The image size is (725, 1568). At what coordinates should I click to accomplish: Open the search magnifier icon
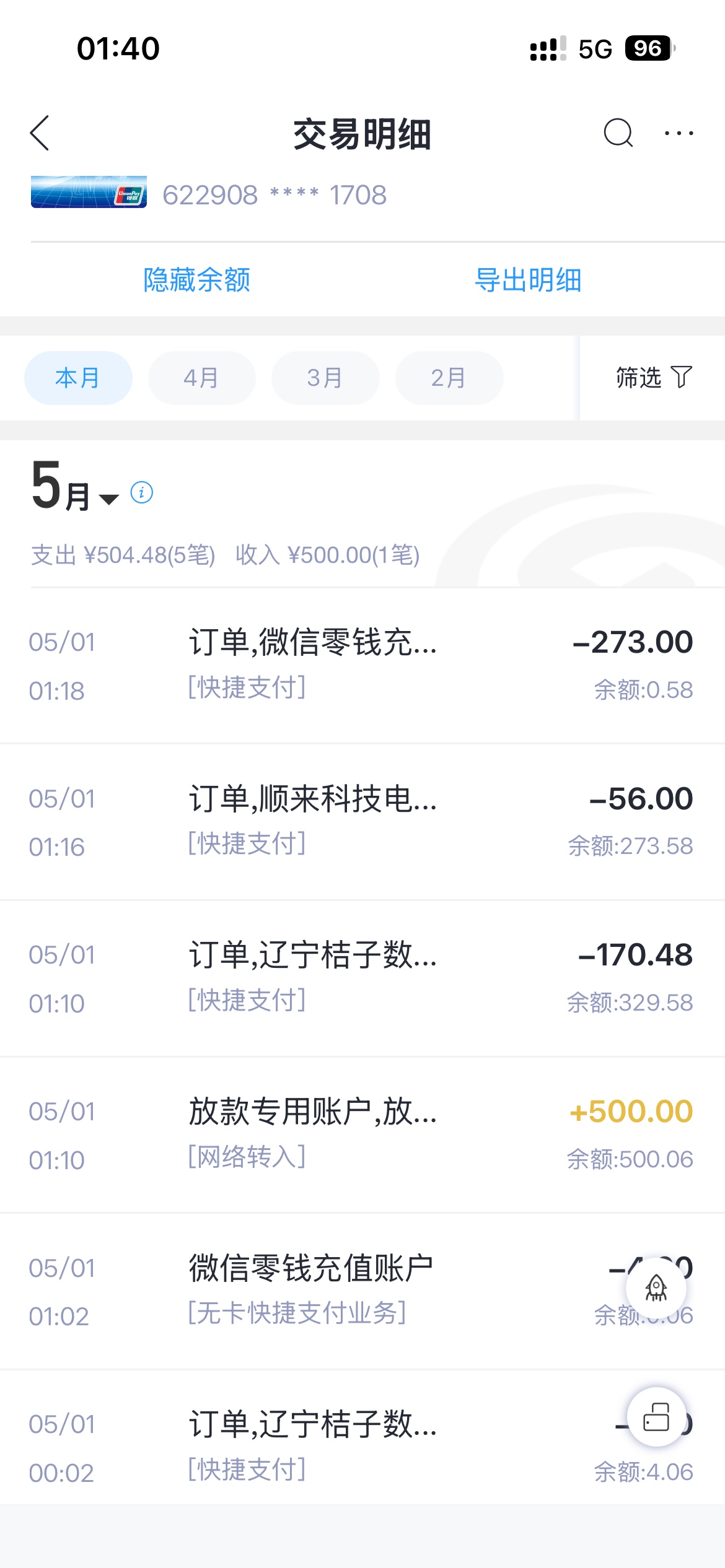point(618,133)
